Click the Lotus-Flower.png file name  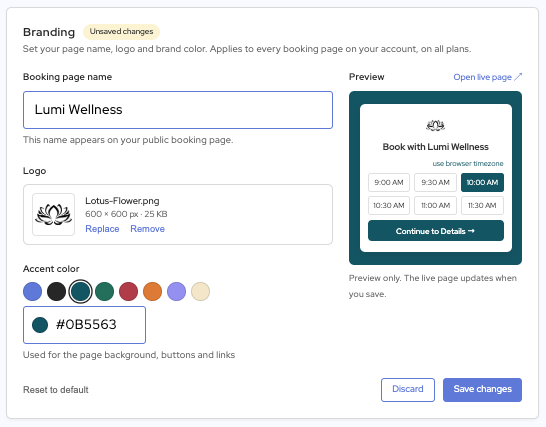click(x=122, y=201)
